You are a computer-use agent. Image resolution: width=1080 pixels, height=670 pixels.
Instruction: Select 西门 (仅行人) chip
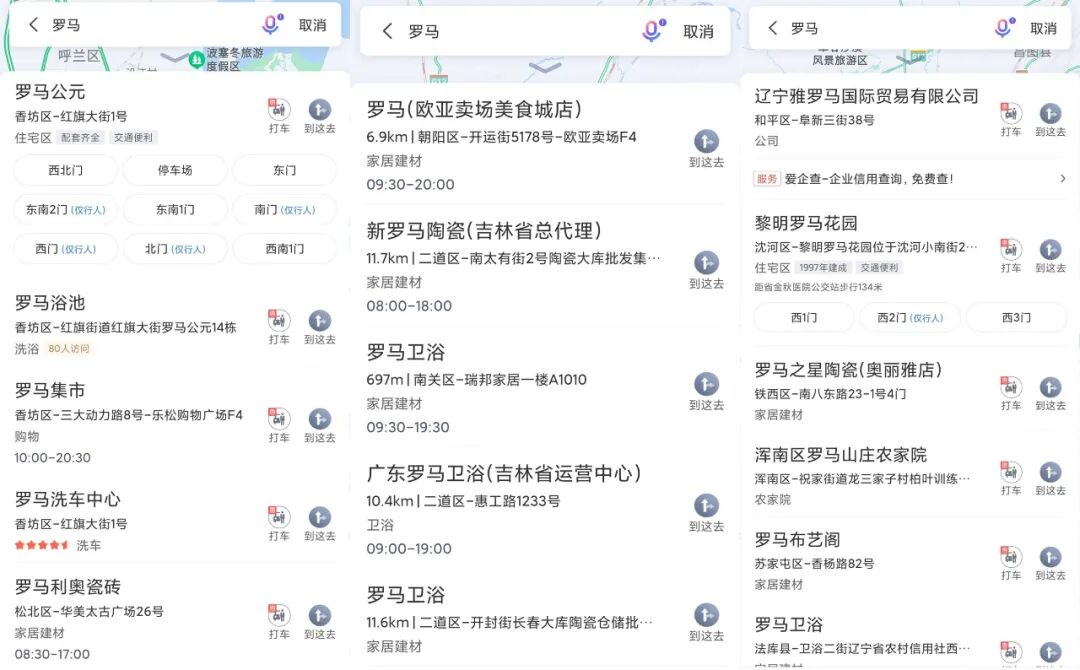click(x=65, y=249)
